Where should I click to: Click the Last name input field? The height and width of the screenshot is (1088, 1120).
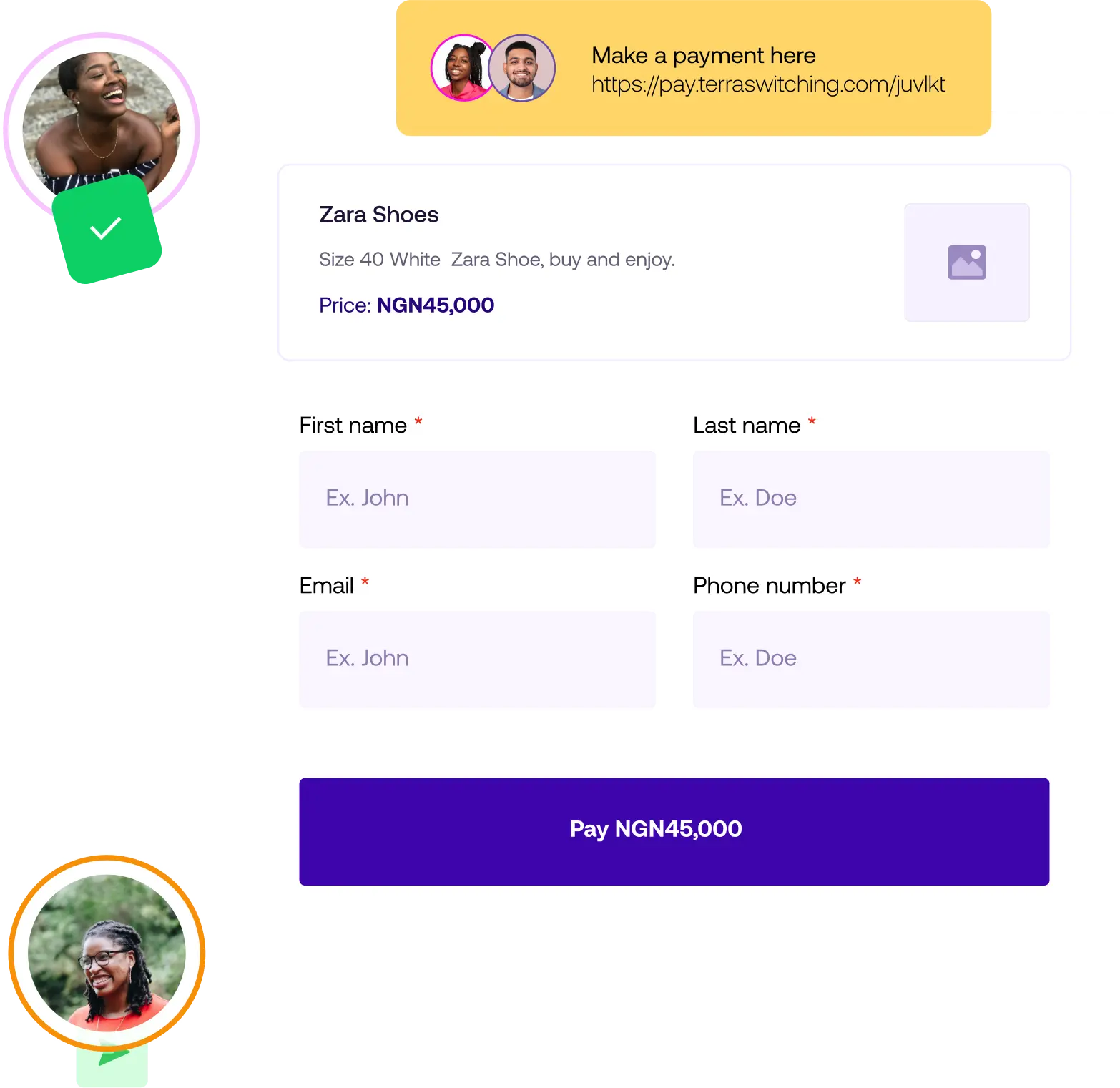[871, 499]
